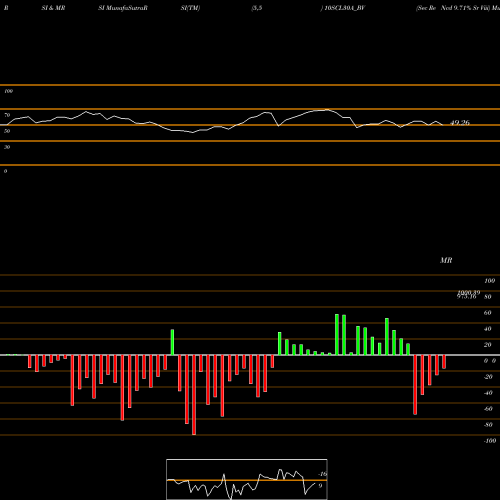Click the 'SI(TM)' header text

pos(190,8)
